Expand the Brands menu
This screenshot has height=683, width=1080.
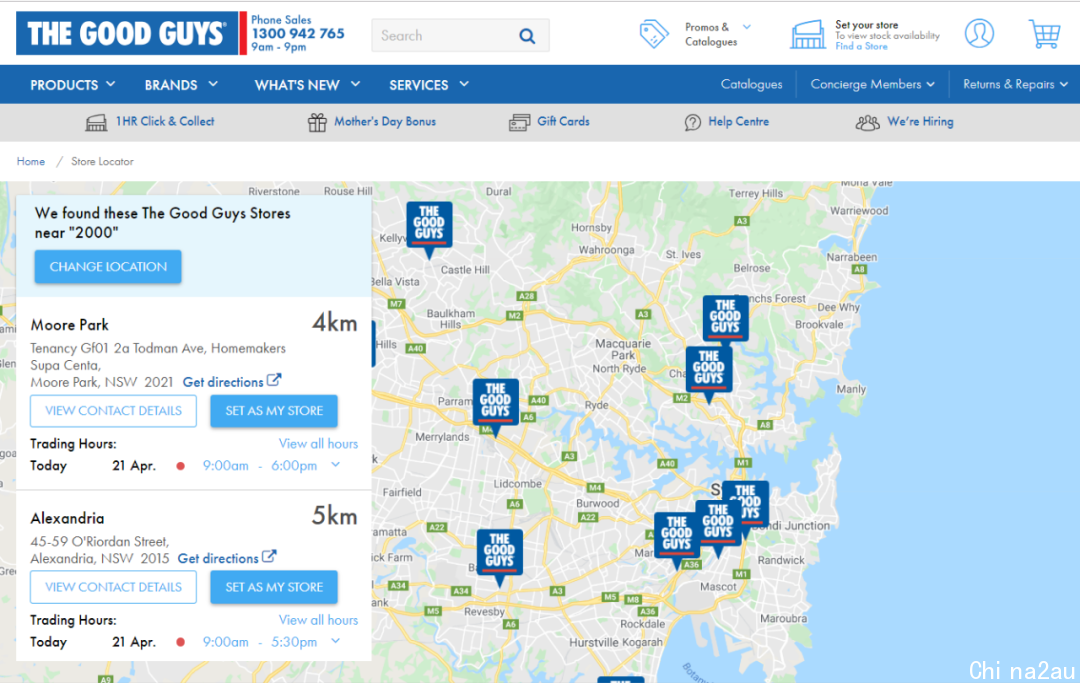pyautogui.click(x=181, y=85)
